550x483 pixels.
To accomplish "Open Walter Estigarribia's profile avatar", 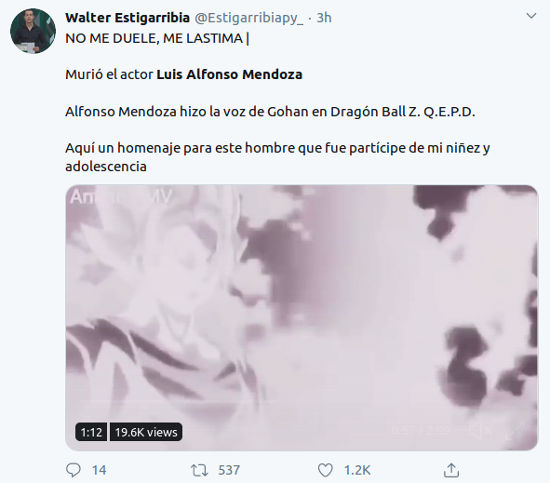I will click(x=33, y=31).
